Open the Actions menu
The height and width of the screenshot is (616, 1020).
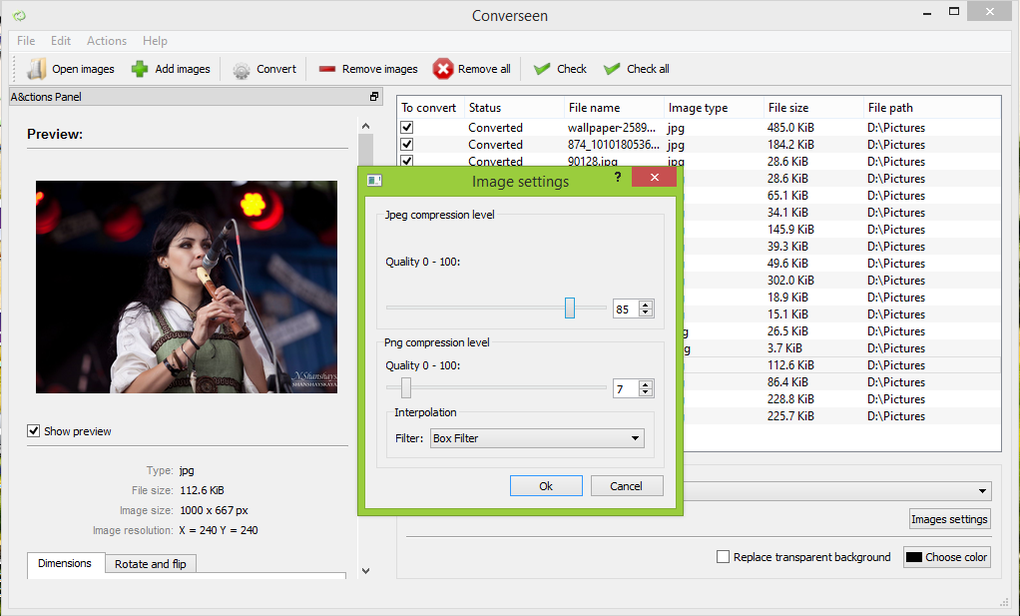(107, 41)
